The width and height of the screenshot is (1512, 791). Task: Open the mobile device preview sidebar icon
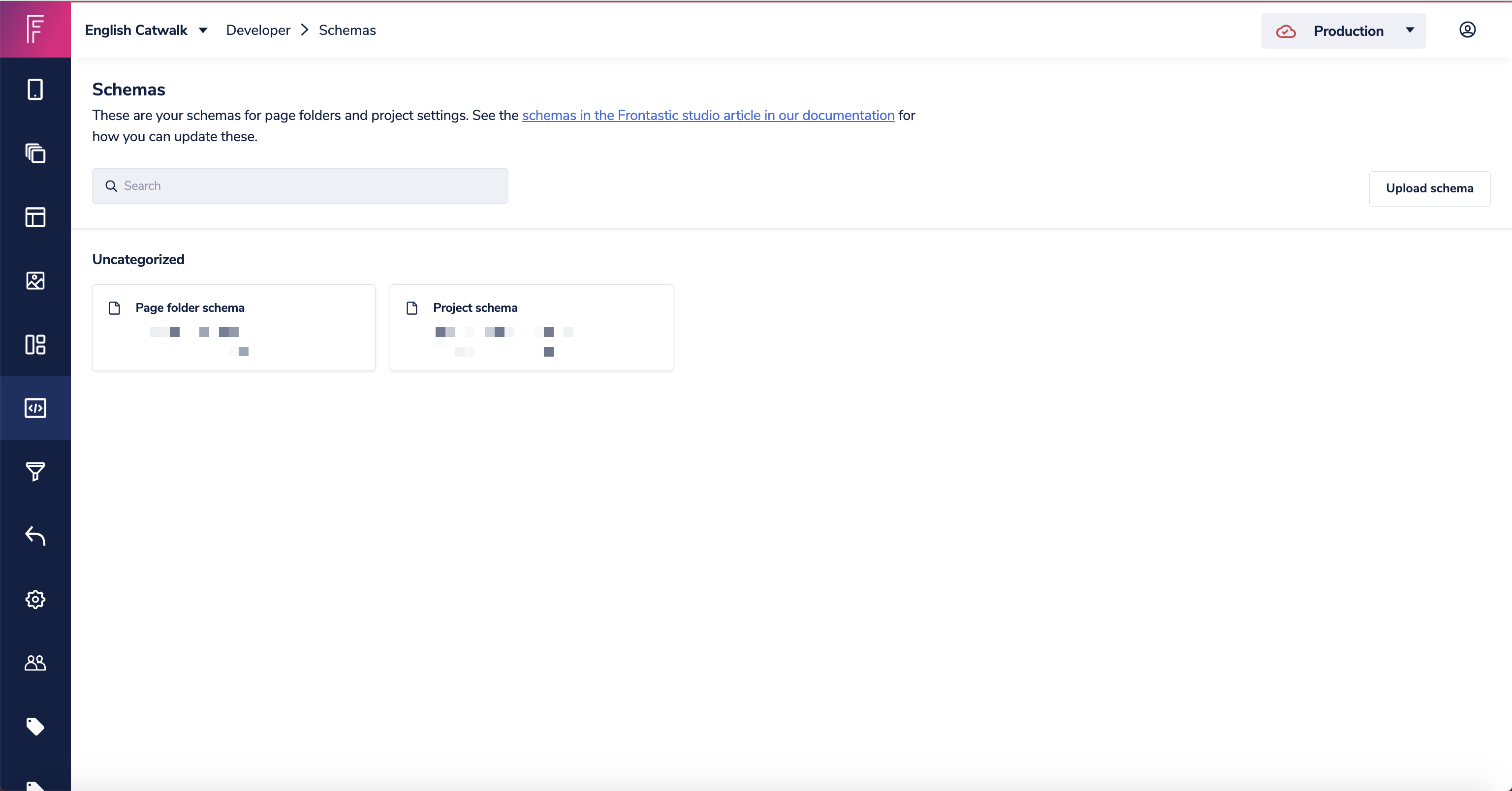[35, 90]
